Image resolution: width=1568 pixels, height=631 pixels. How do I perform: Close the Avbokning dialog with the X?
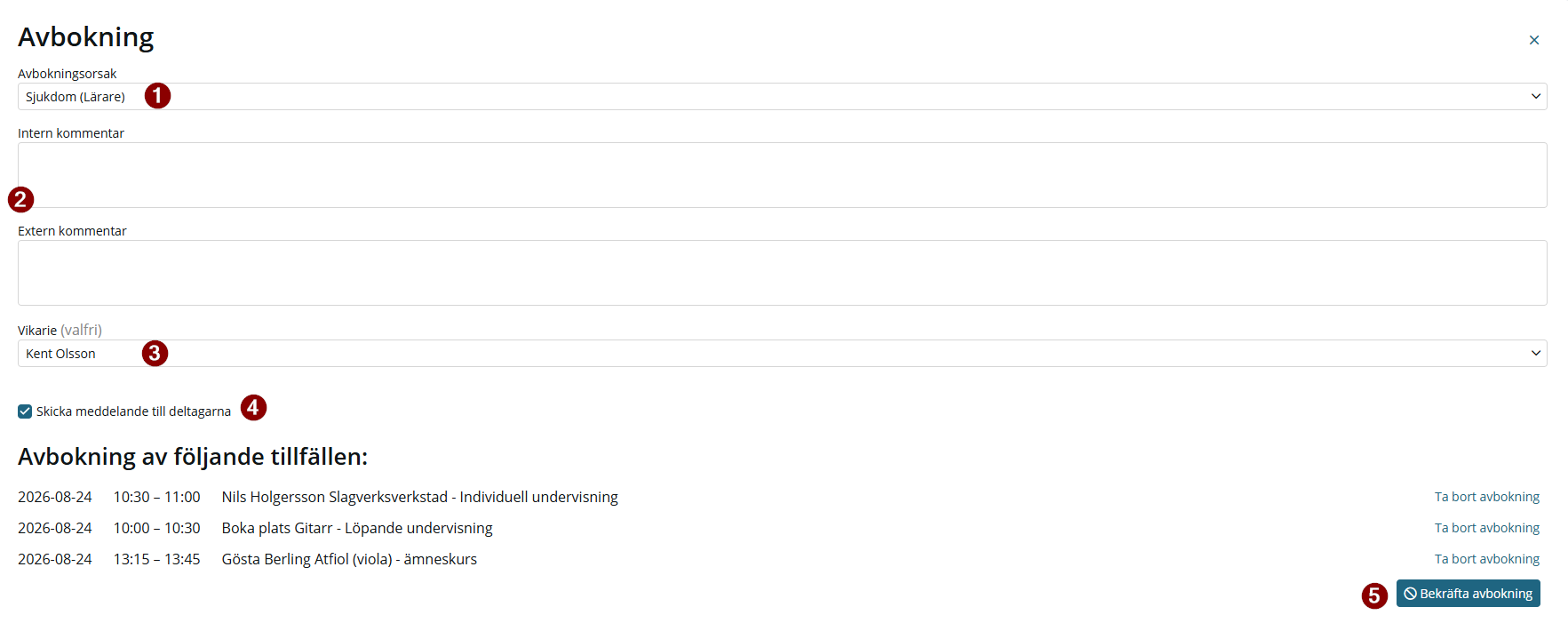point(1534,40)
